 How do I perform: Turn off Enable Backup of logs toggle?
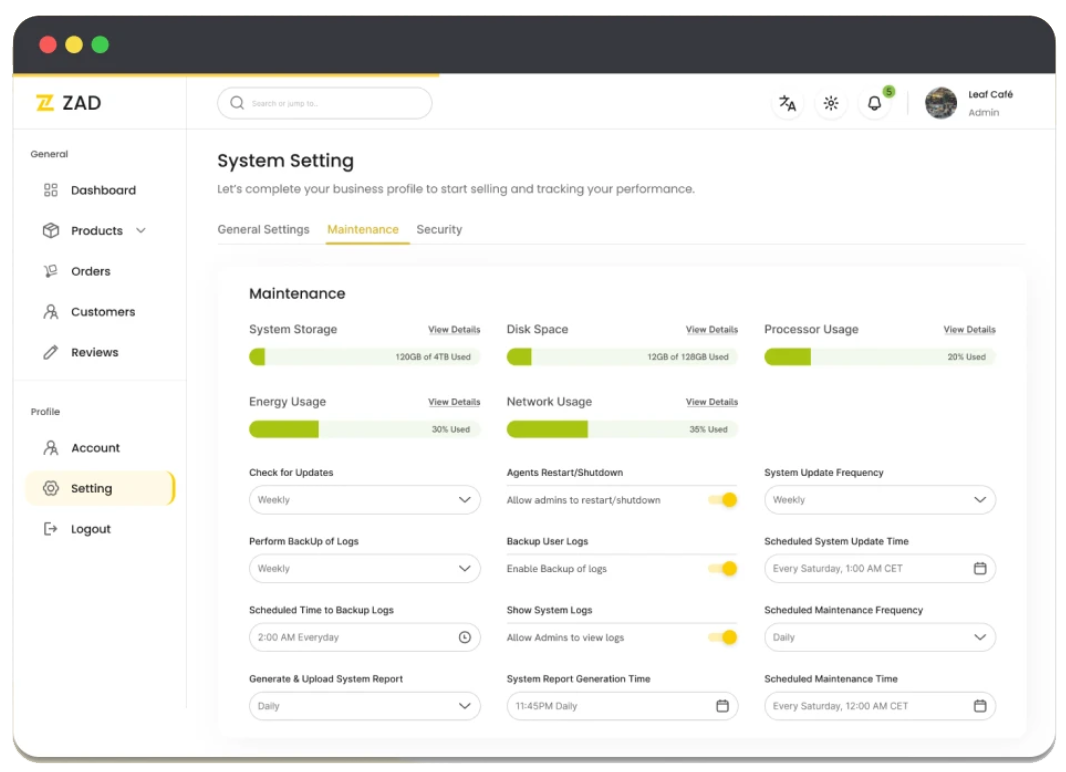click(723, 569)
